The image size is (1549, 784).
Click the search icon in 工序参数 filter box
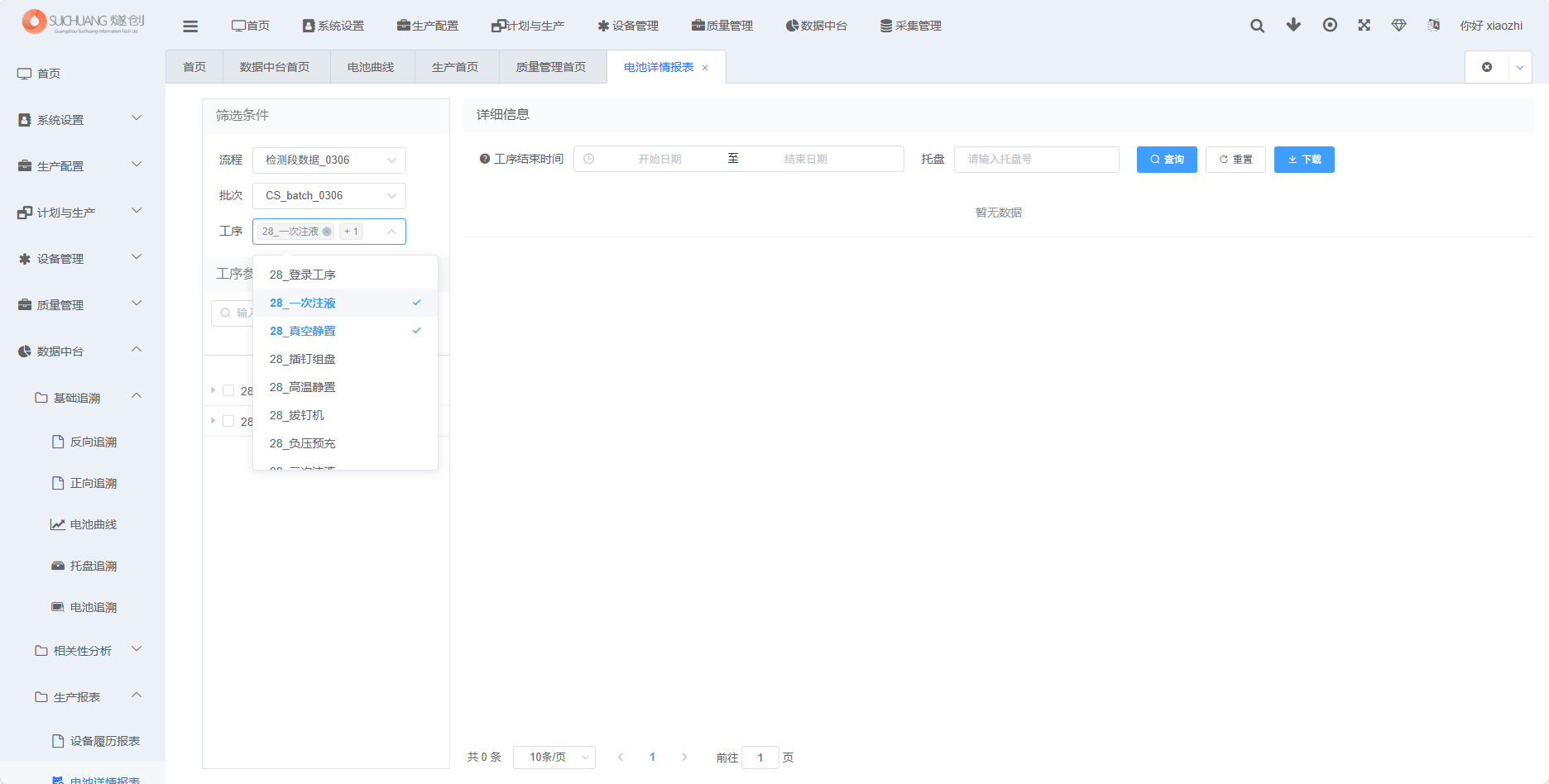(225, 313)
